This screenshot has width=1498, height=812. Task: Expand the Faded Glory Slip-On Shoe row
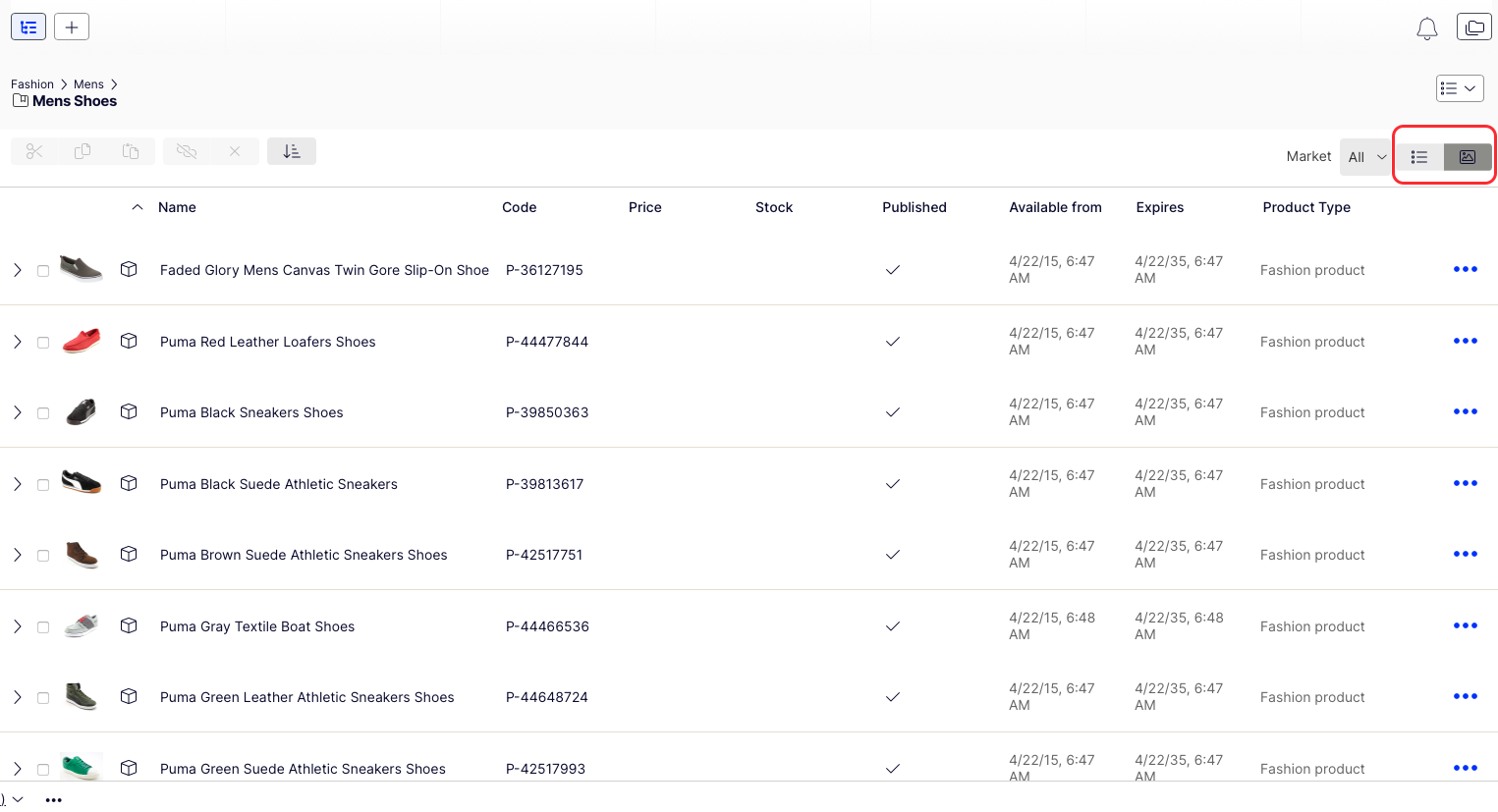pyautogui.click(x=17, y=270)
